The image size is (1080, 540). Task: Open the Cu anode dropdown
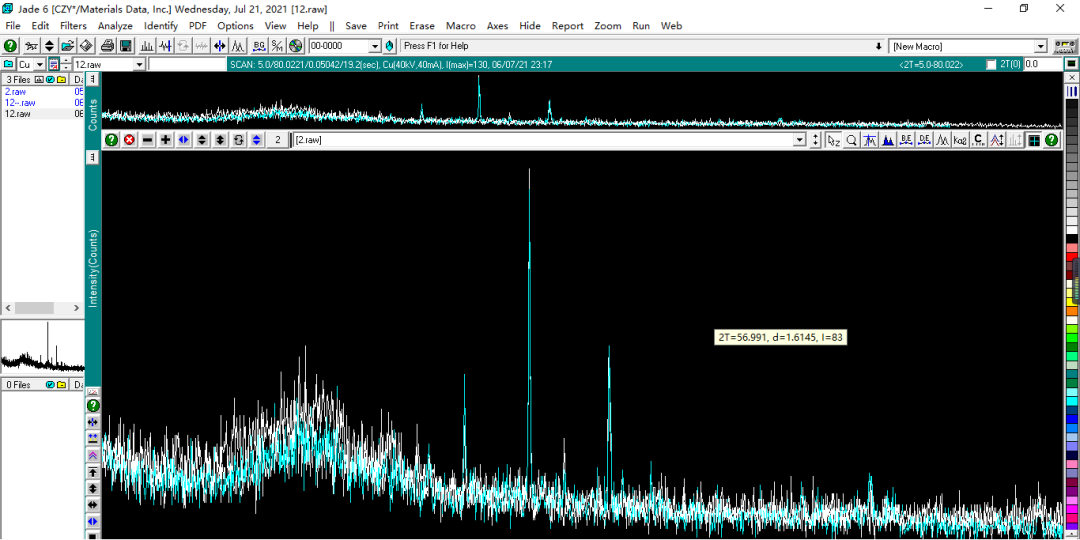pyautogui.click(x=39, y=64)
